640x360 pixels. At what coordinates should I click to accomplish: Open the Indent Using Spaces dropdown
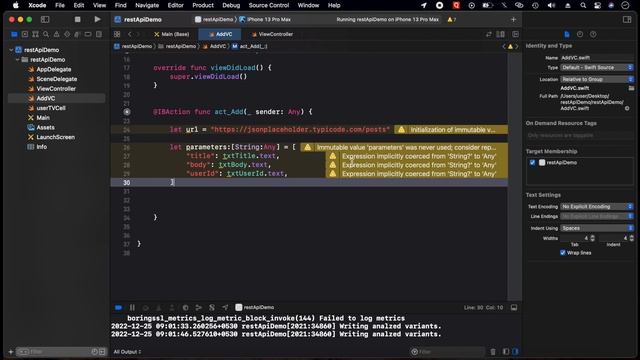[597, 228]
